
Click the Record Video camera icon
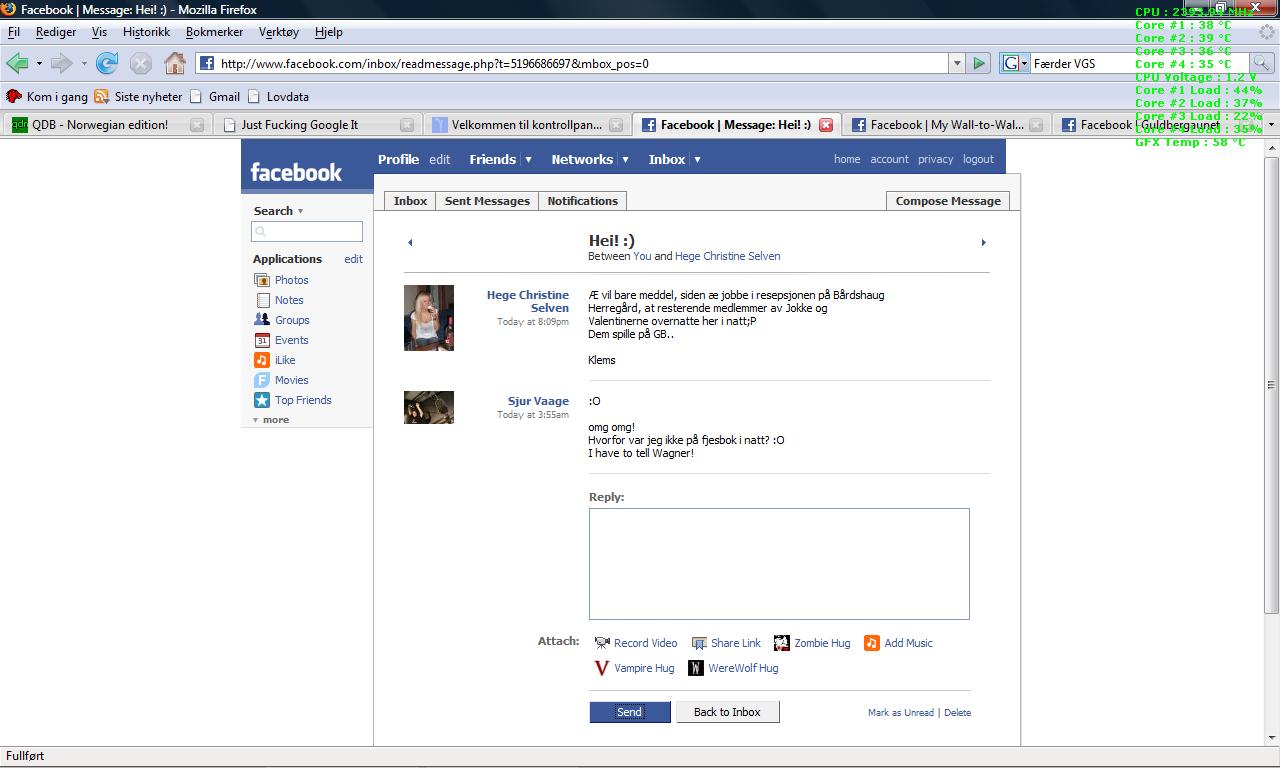tap(602, 643)
